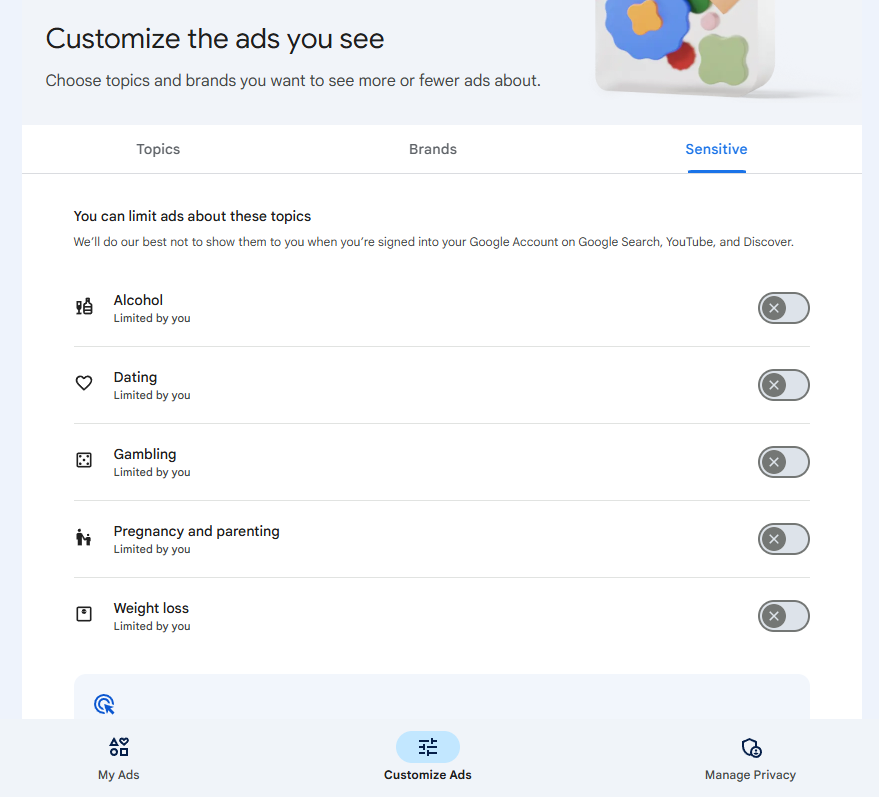
Task: Click the 'Alcohol' topic label
Action: pyautogui.click(x=138, y=300)
